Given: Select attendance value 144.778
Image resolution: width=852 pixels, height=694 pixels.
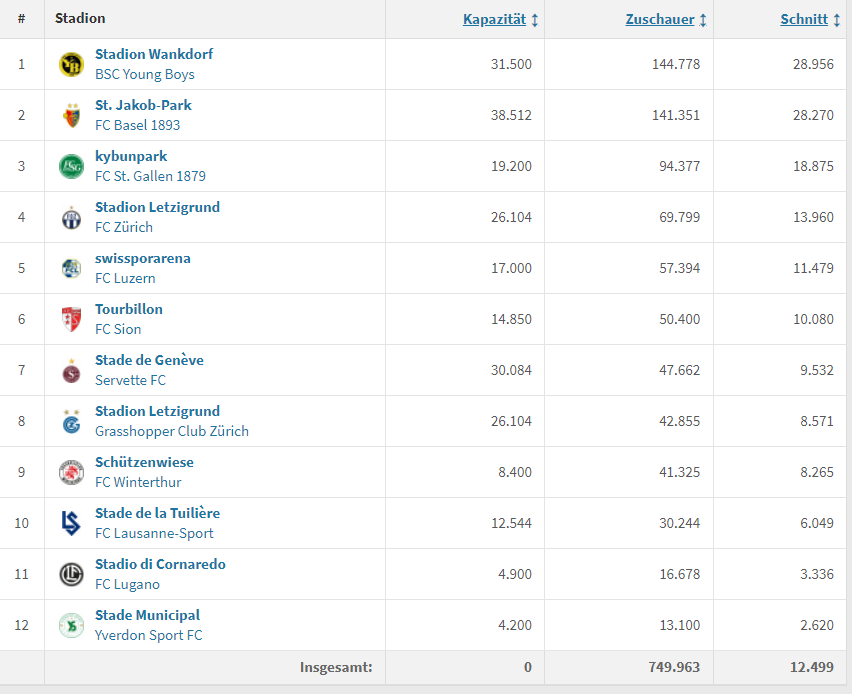Looking at the screenshot, I should (676, 64).
